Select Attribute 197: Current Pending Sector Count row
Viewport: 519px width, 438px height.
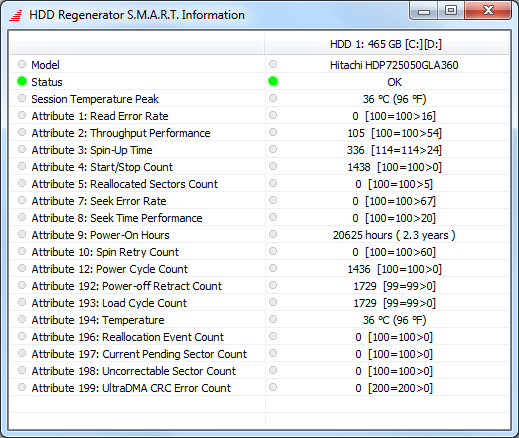point(260,354)
